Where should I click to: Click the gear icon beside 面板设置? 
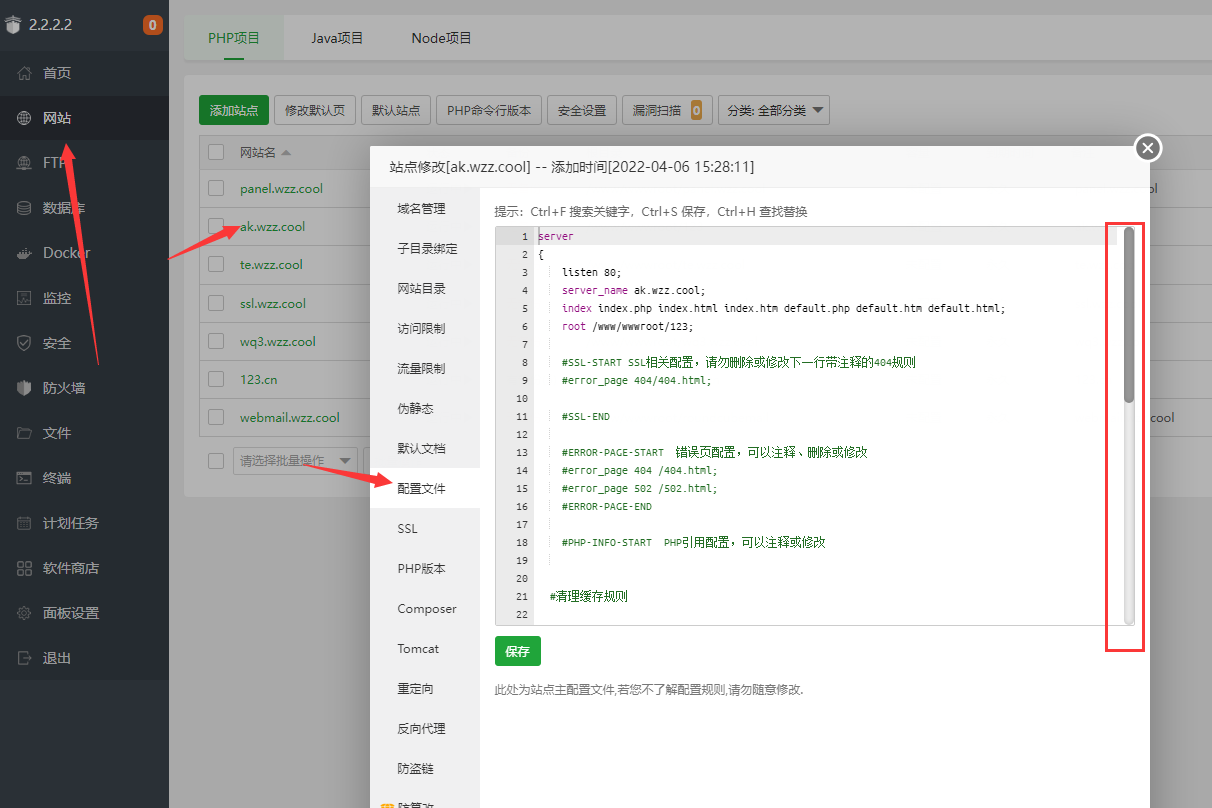pos(25,613)
